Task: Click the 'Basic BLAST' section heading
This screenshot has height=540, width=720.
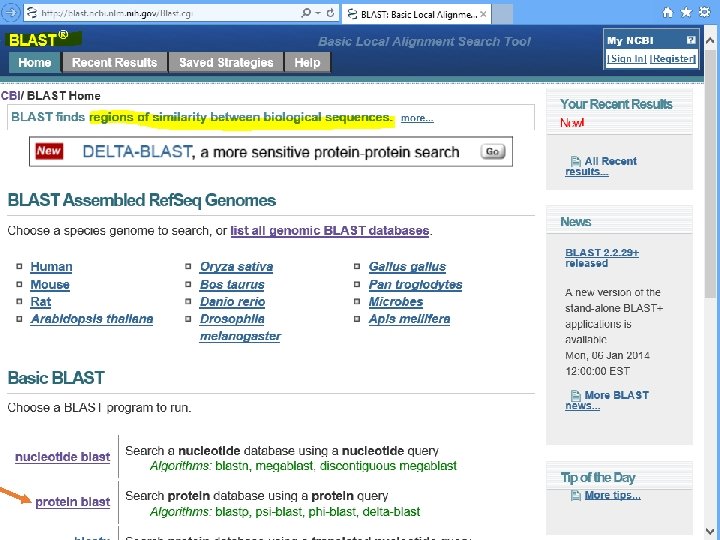Action: tap(56, 377)
